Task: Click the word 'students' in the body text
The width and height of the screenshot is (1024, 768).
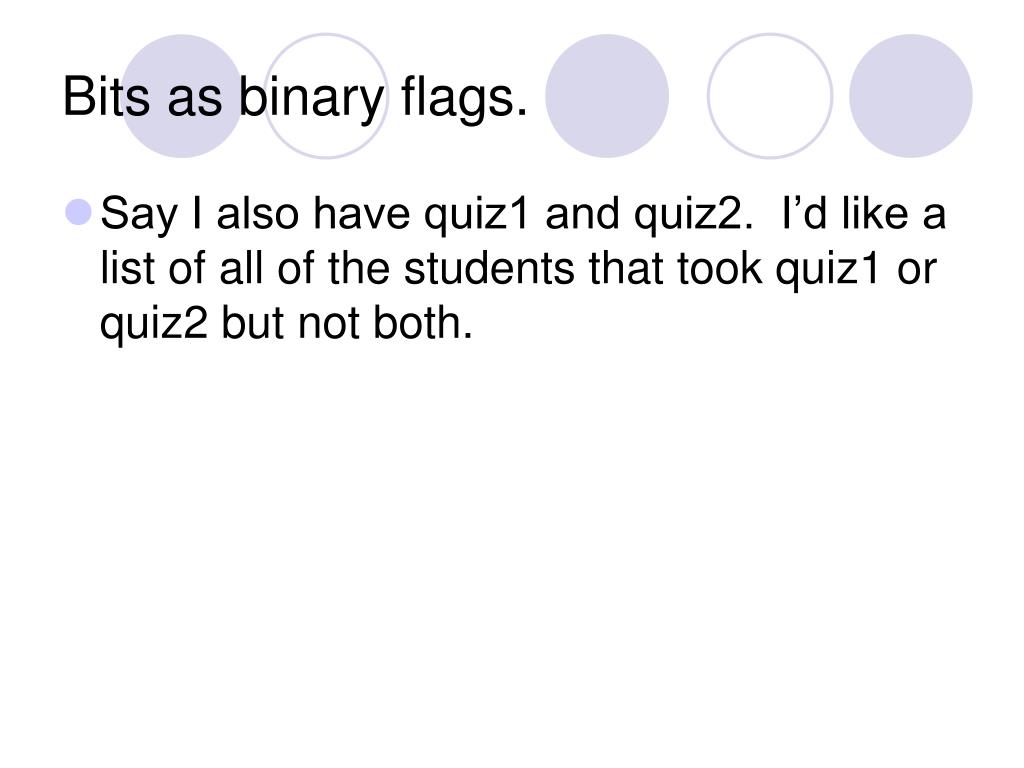Action: pyautogui.click(x=489, y=268)
